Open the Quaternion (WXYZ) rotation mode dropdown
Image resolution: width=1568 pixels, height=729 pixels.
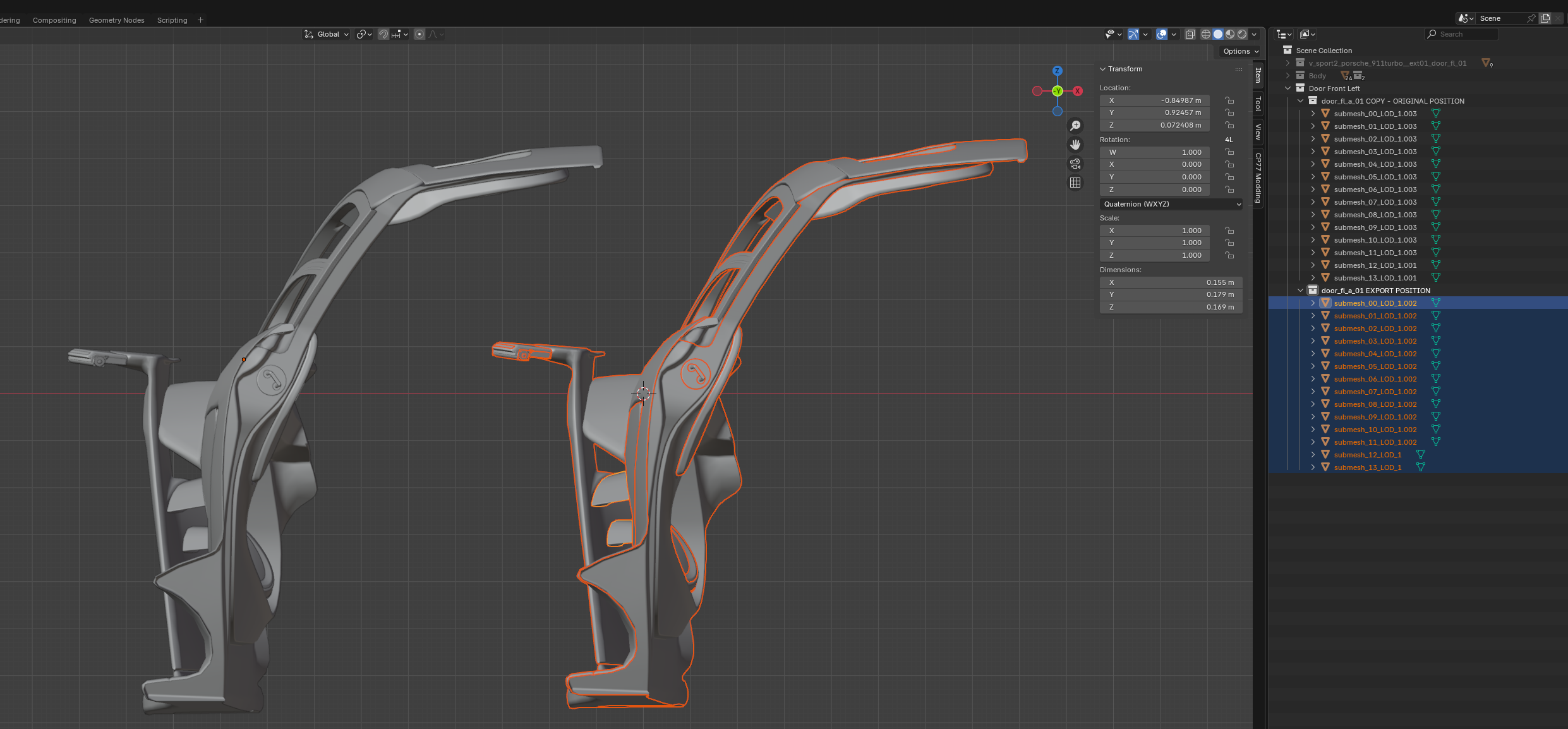pyautogui.click(x=1171, y=204)
